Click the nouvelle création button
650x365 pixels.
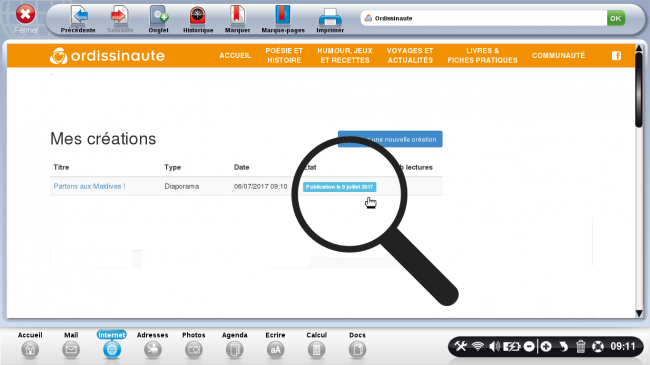coord(390,139)
